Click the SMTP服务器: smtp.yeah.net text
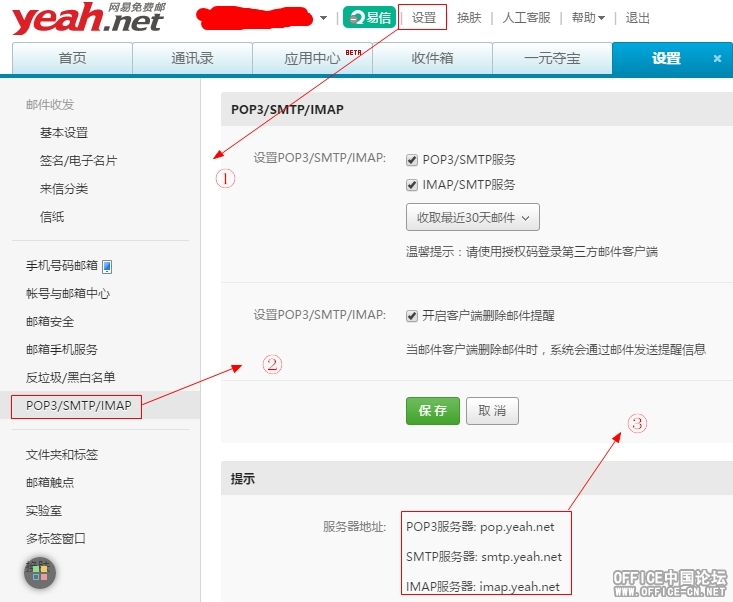The image size is (733, 602). click(484, 557)
